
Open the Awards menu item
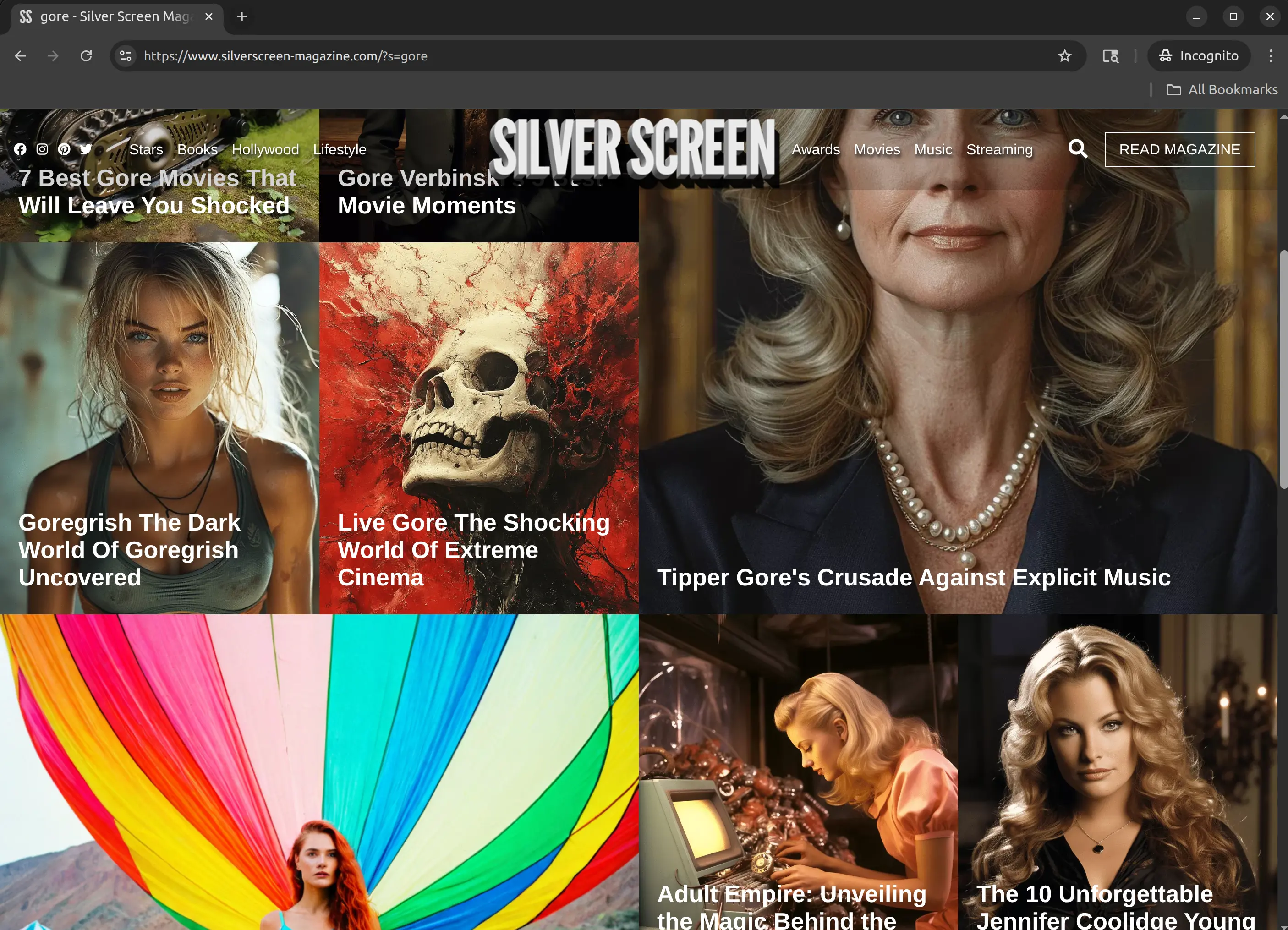pos(816,149)
